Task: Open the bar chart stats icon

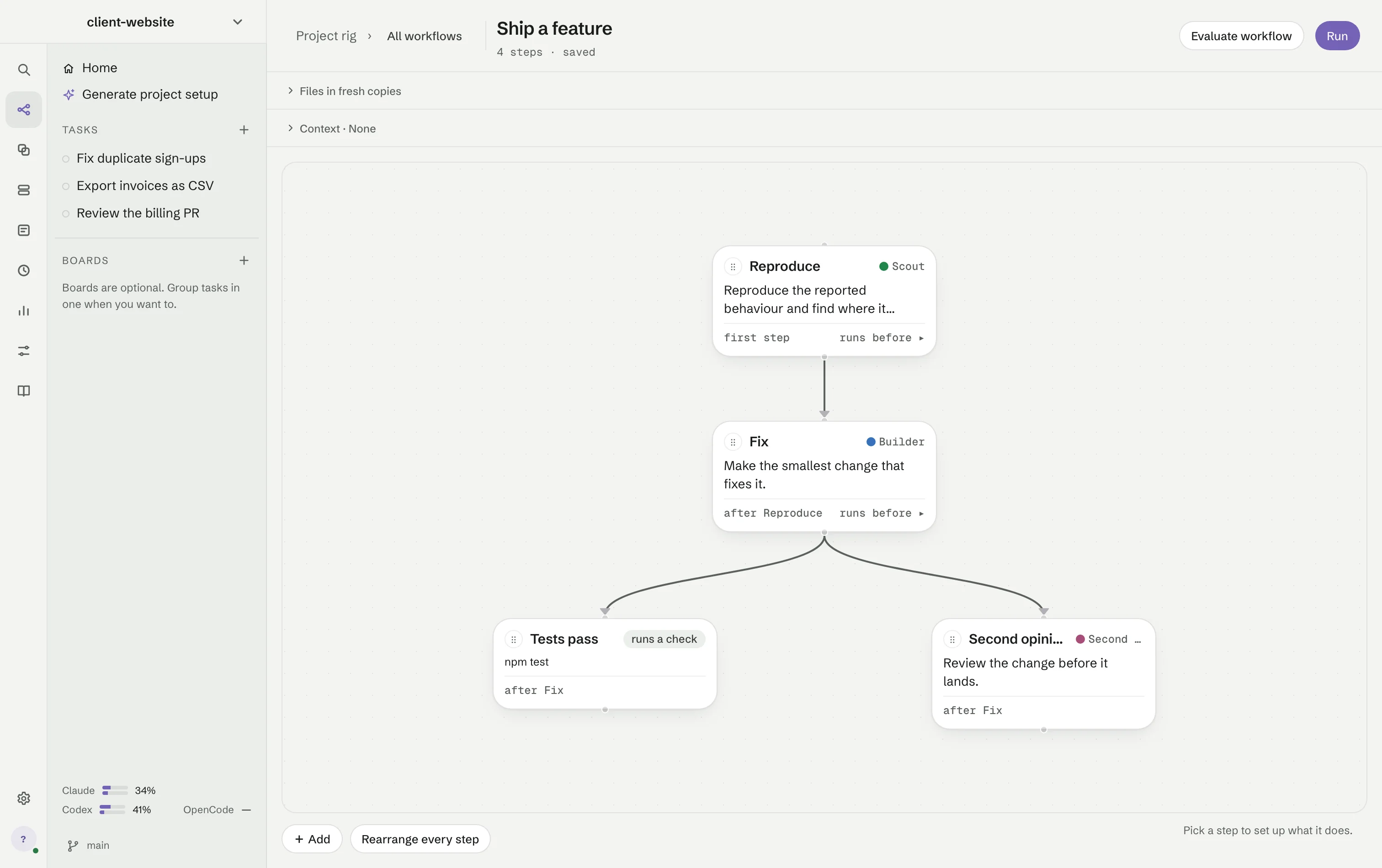Action: click(x=23, y=310)
